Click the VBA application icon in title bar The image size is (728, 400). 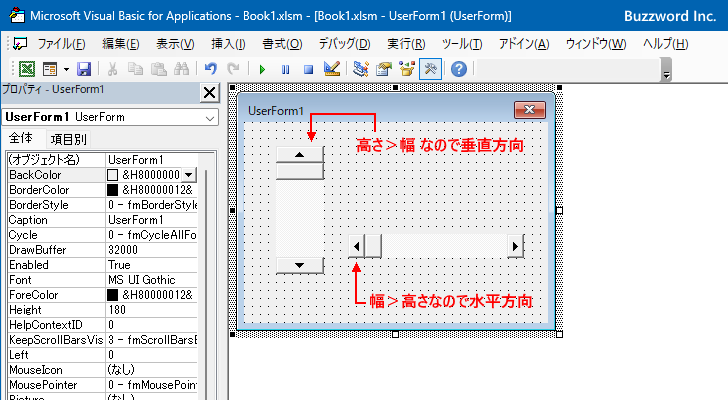17,16
